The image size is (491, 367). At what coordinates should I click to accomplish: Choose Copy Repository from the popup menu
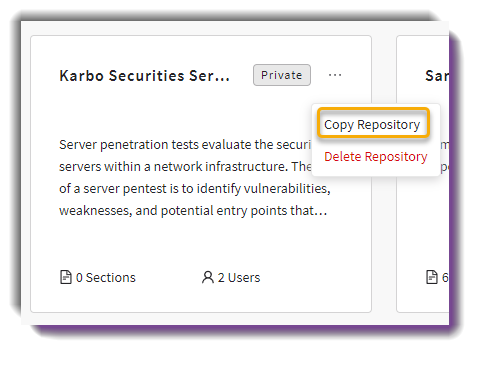tap(372, 125)
